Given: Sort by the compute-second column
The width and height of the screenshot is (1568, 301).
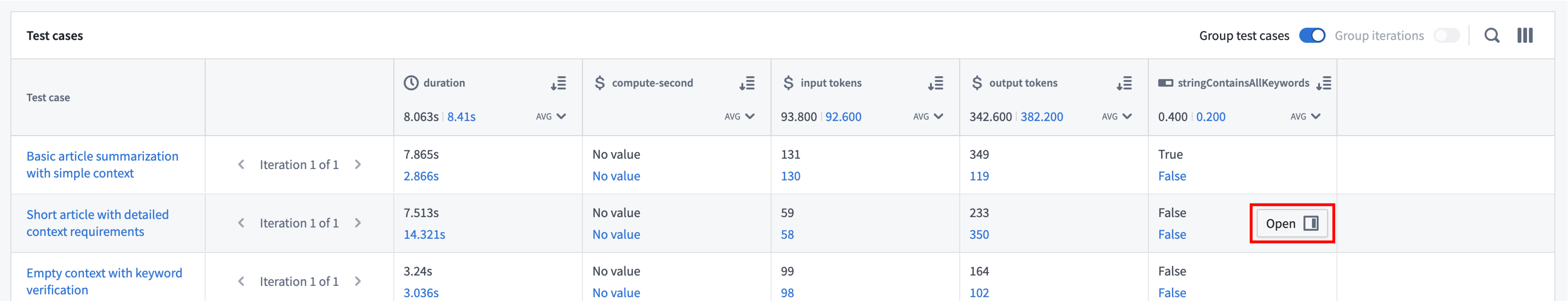Looking at the screenshot, I should point(747,83).
